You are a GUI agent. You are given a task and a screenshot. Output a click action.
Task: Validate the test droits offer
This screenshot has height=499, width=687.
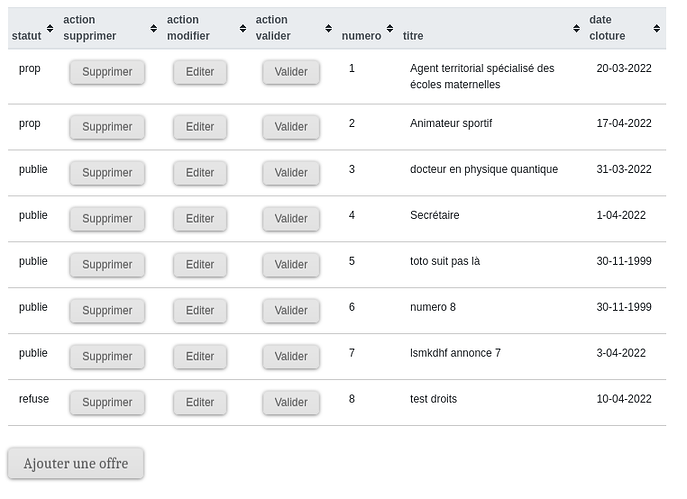[291, 403]
